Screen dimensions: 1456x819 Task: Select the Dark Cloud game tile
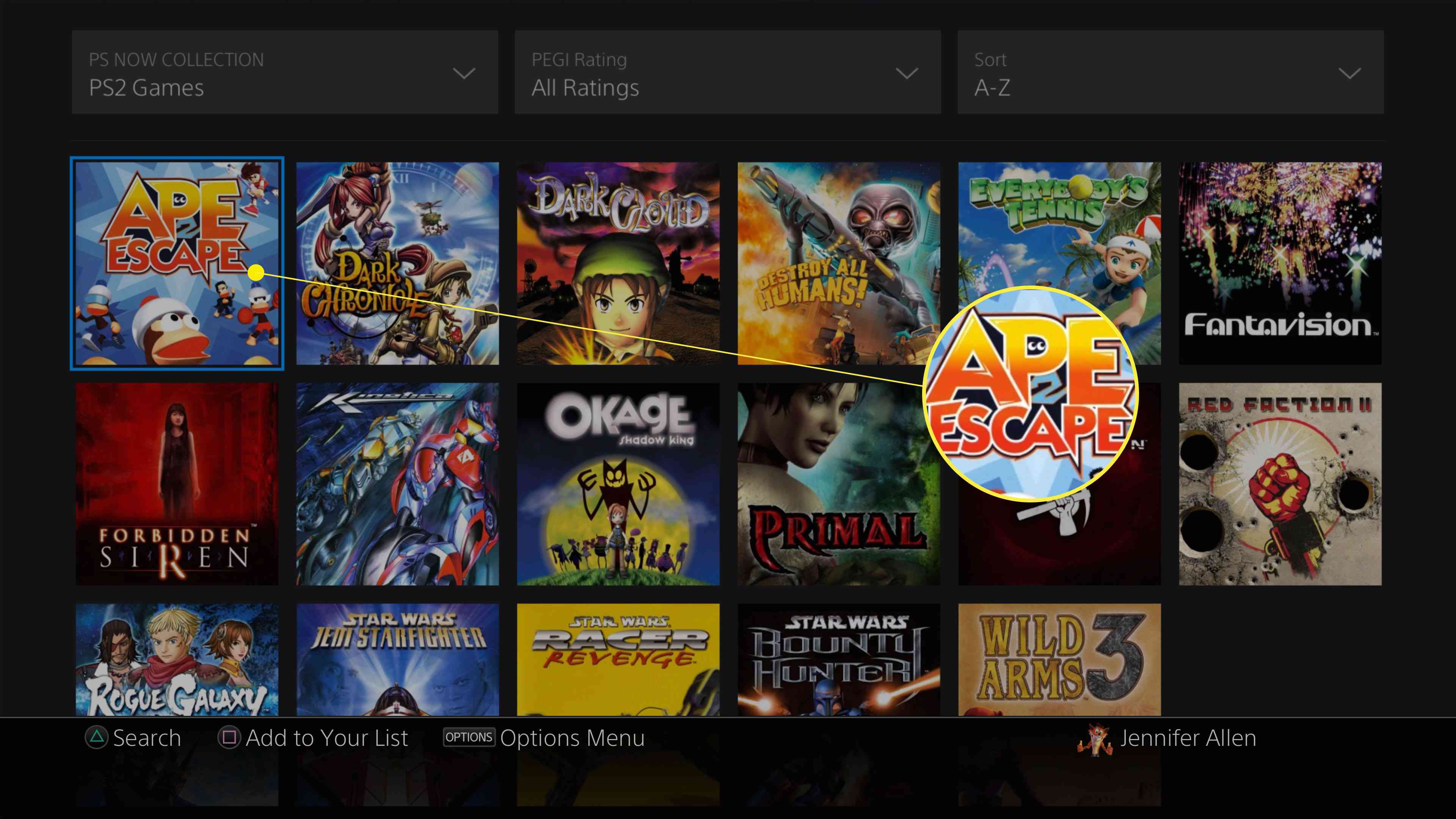coord(618,264)
